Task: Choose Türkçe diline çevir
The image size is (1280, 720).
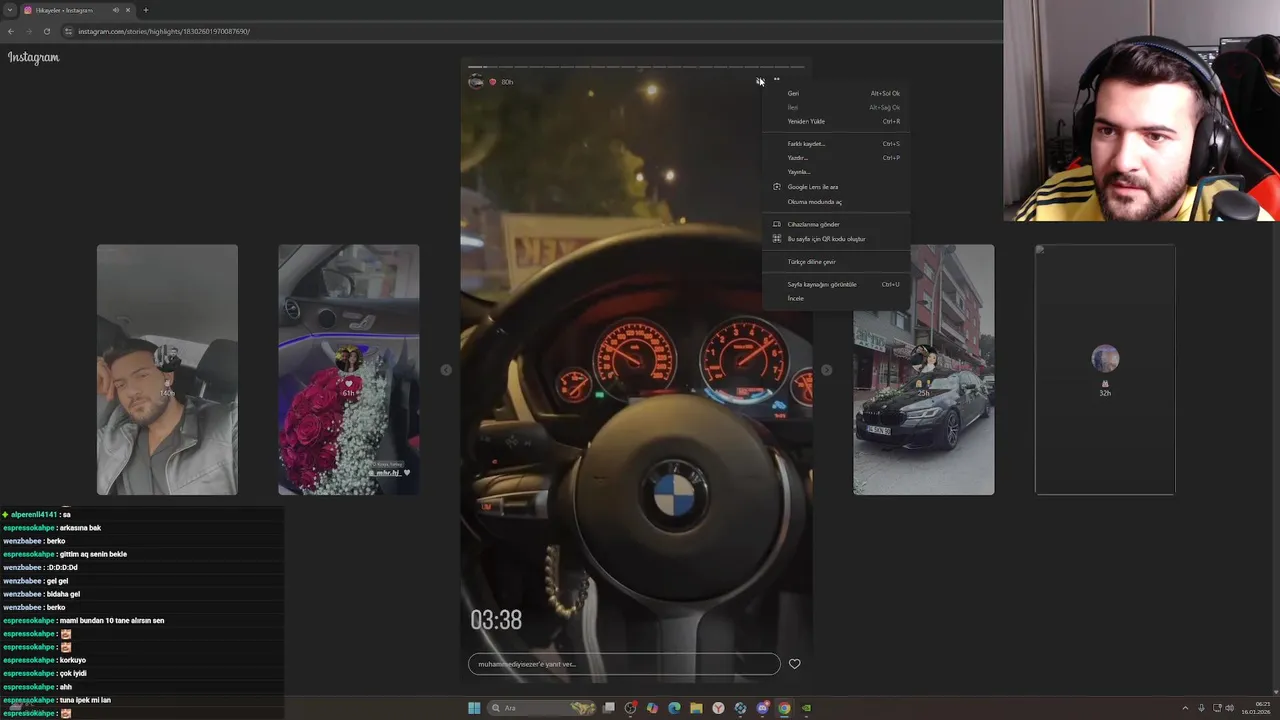Action: (x=836, y=262)
